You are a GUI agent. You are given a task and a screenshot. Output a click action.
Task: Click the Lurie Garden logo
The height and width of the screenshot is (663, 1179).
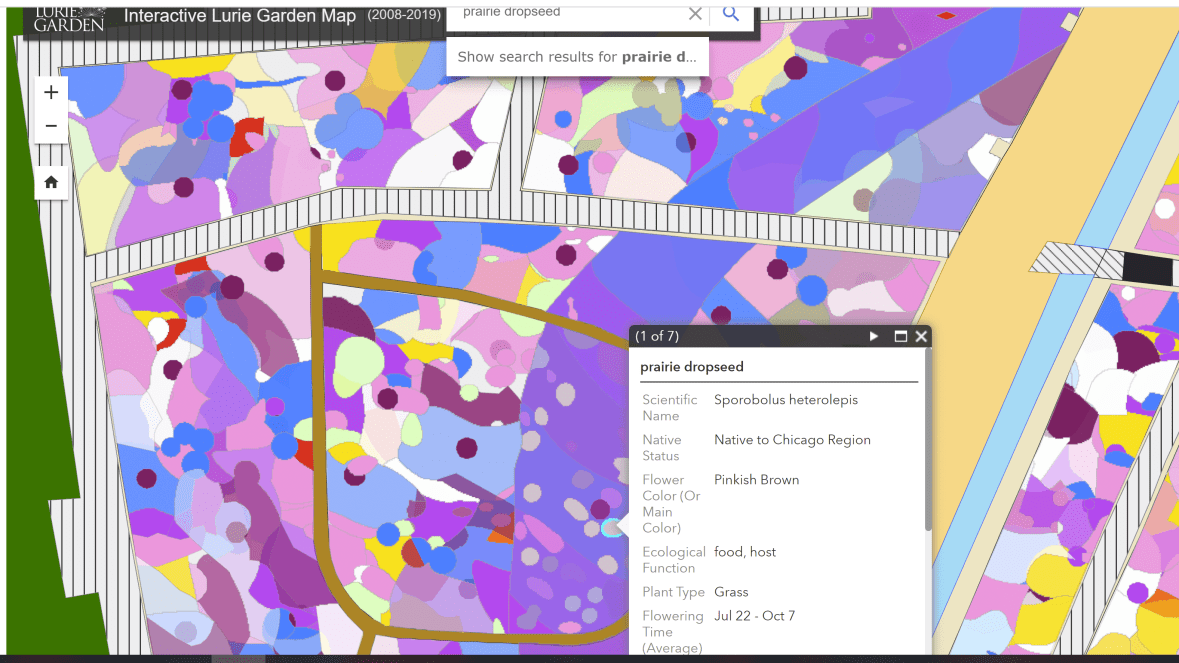pyautogui.click(x=68, y=17)
